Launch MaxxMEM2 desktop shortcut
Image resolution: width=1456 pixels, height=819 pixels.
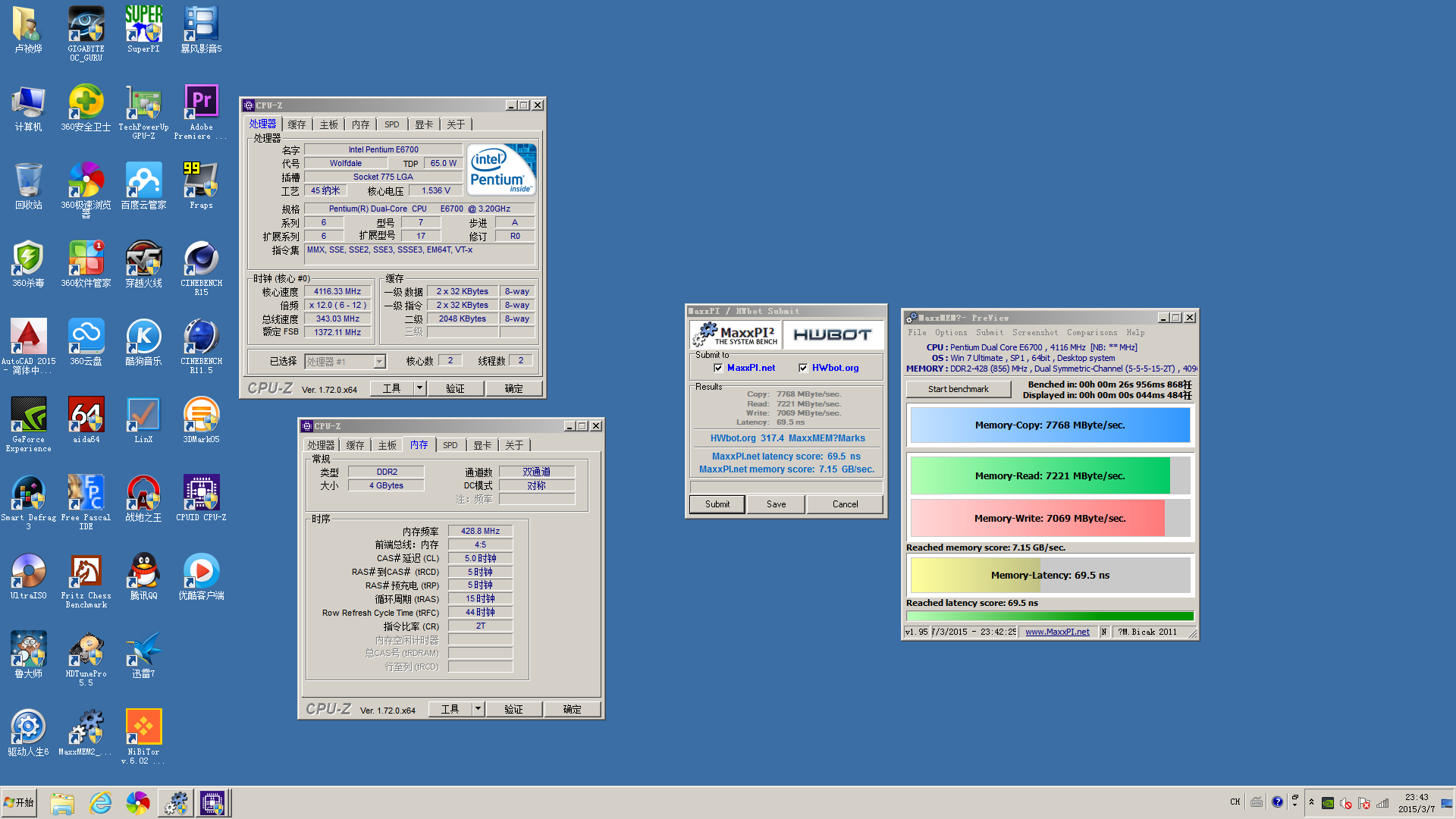click(x=86, y=732)
